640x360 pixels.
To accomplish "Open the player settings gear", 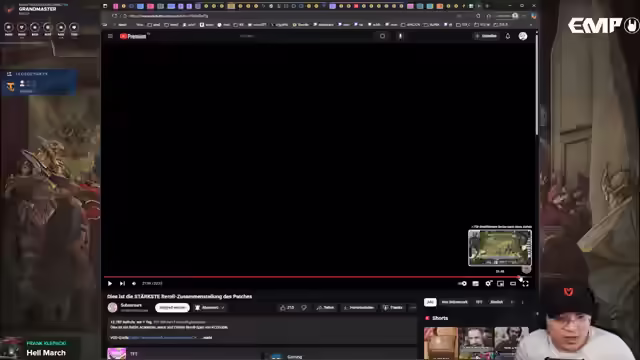I will click(x=488, y=283).
